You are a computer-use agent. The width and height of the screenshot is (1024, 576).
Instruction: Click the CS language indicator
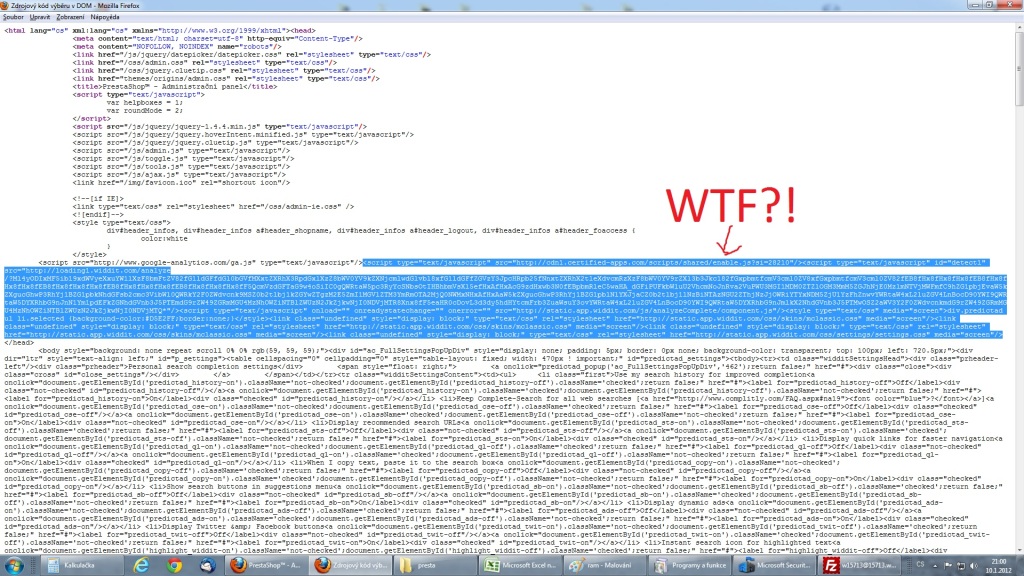tap(920, 565)
